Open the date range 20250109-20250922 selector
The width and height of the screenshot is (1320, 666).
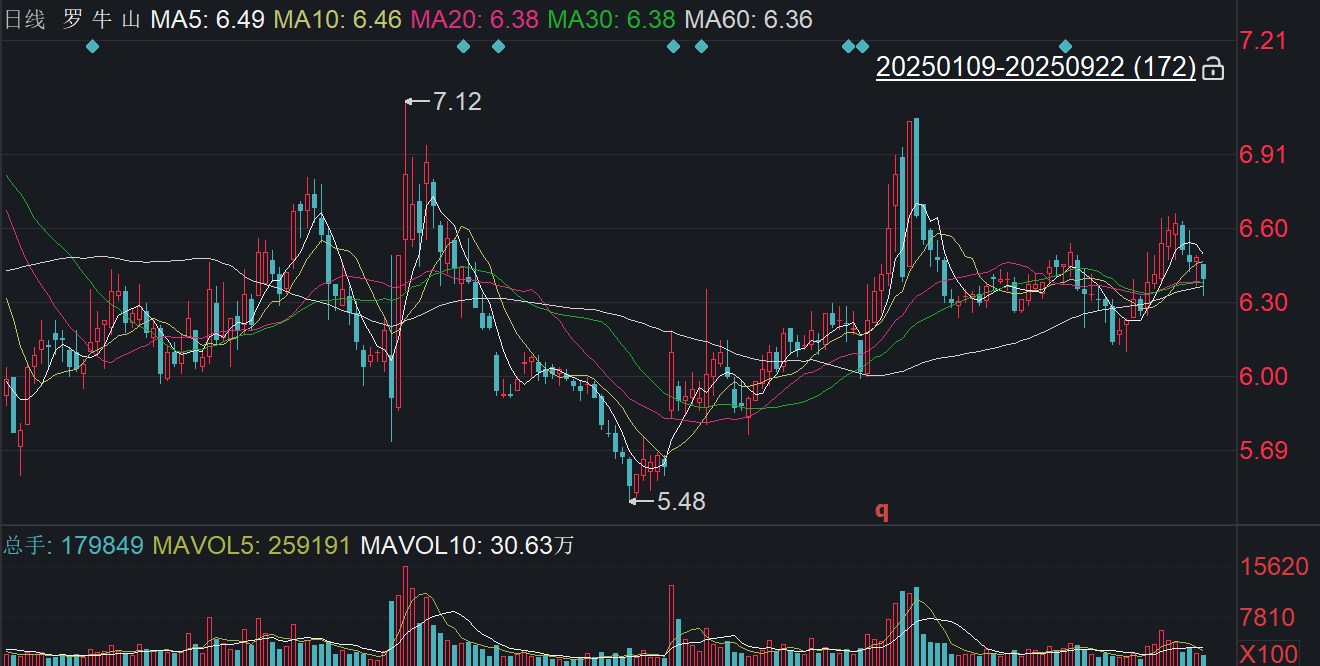point(1035,67)
